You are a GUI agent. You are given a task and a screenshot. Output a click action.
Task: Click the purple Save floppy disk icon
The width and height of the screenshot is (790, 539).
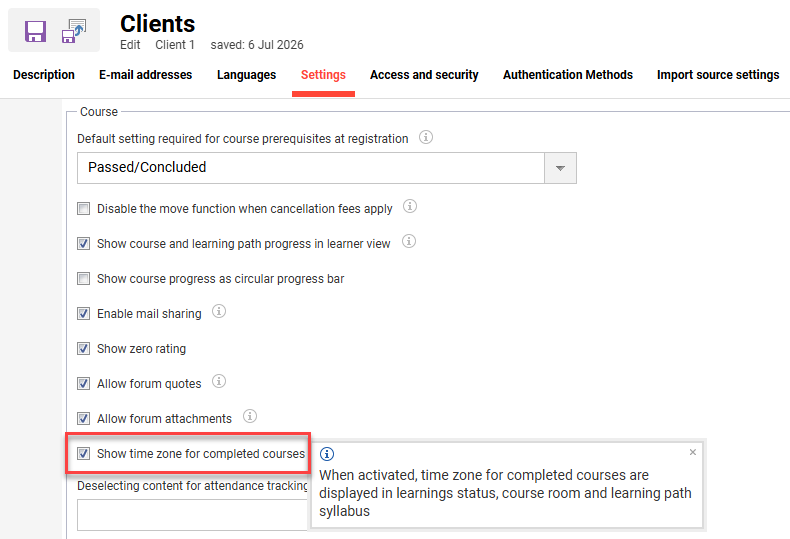(x=35, y=31)
